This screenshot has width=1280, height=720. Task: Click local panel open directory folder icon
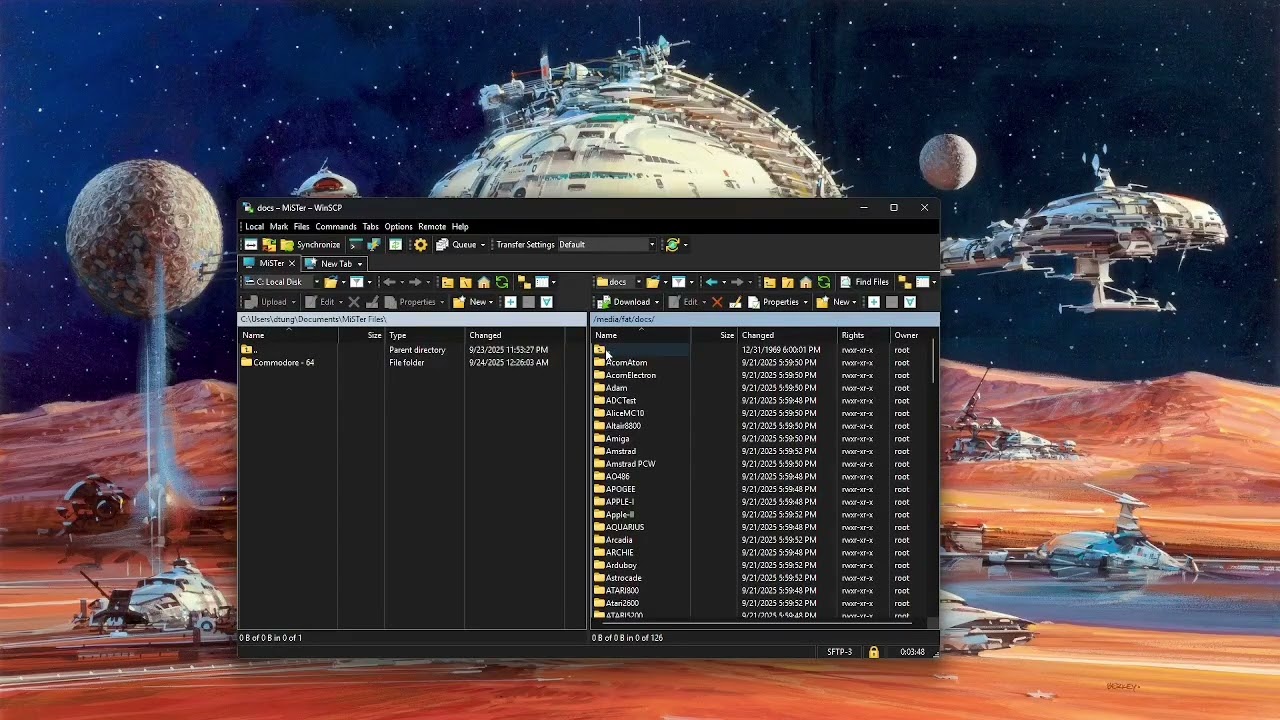(331, 282)
